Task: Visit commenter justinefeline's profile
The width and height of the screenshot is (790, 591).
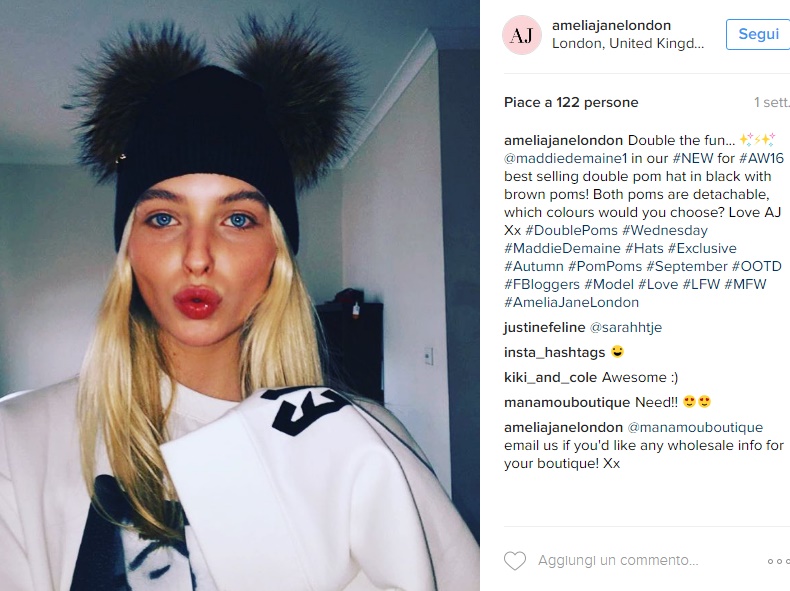Action: coord(544,327)
